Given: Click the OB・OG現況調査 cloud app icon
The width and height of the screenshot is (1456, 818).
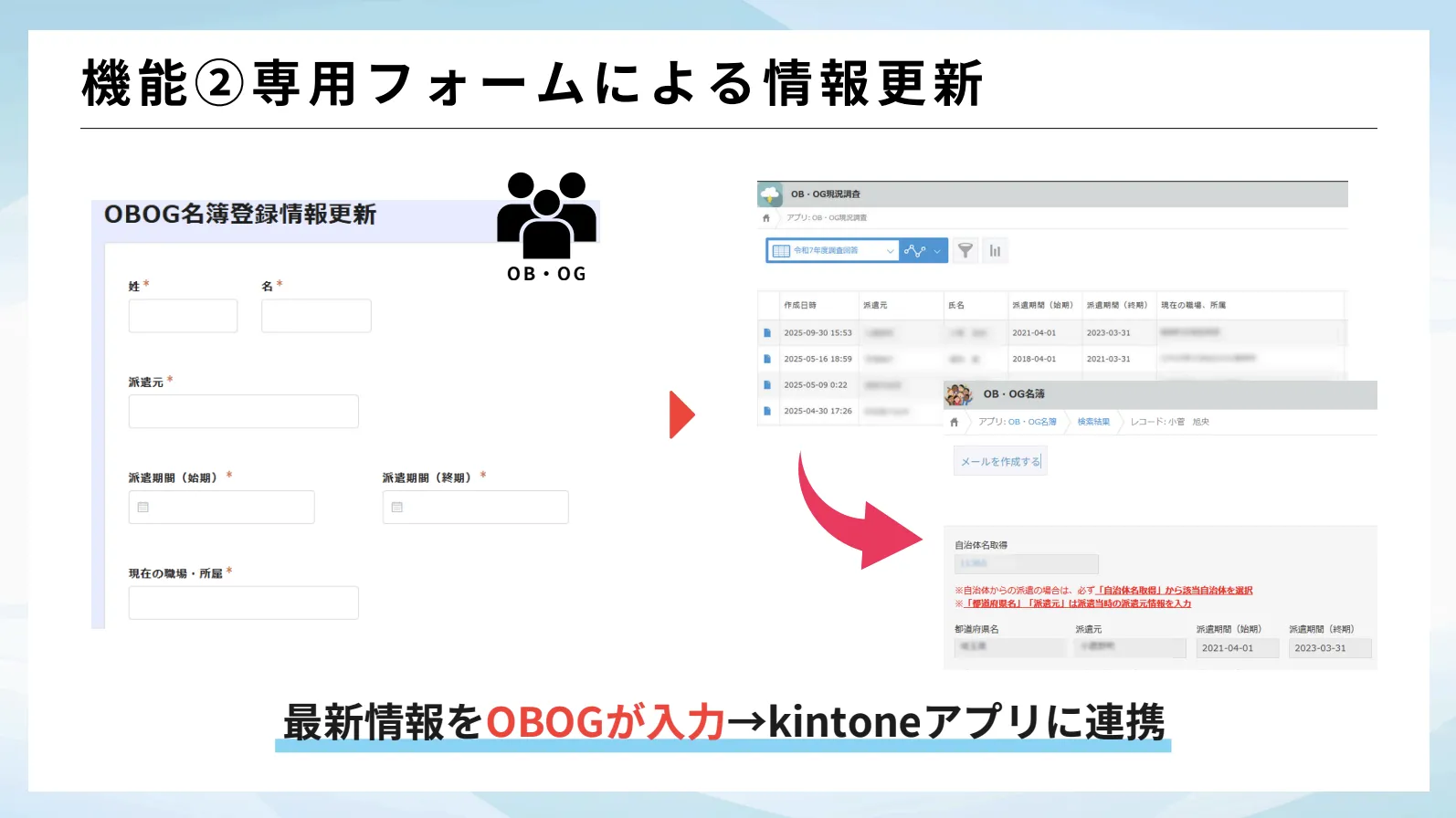Looking at the screenshot, I should click(x=770, y=194).
